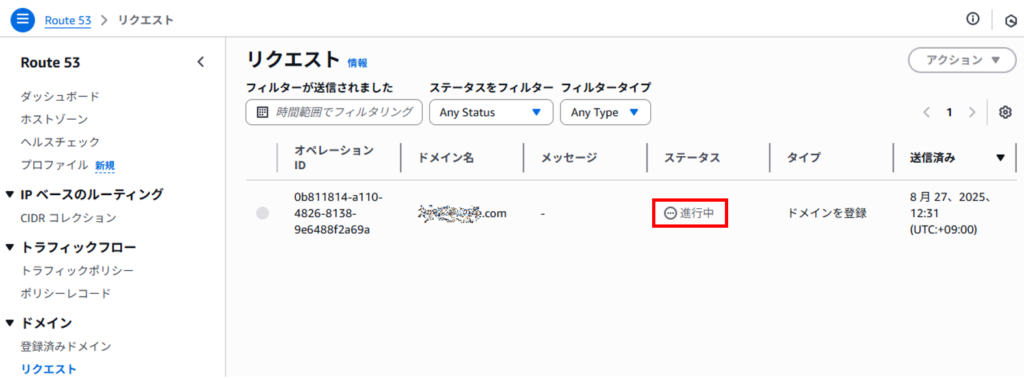This screenshot has width=1024, height=378.
Task: Click the タイプ column header
Action: [804, 157]
